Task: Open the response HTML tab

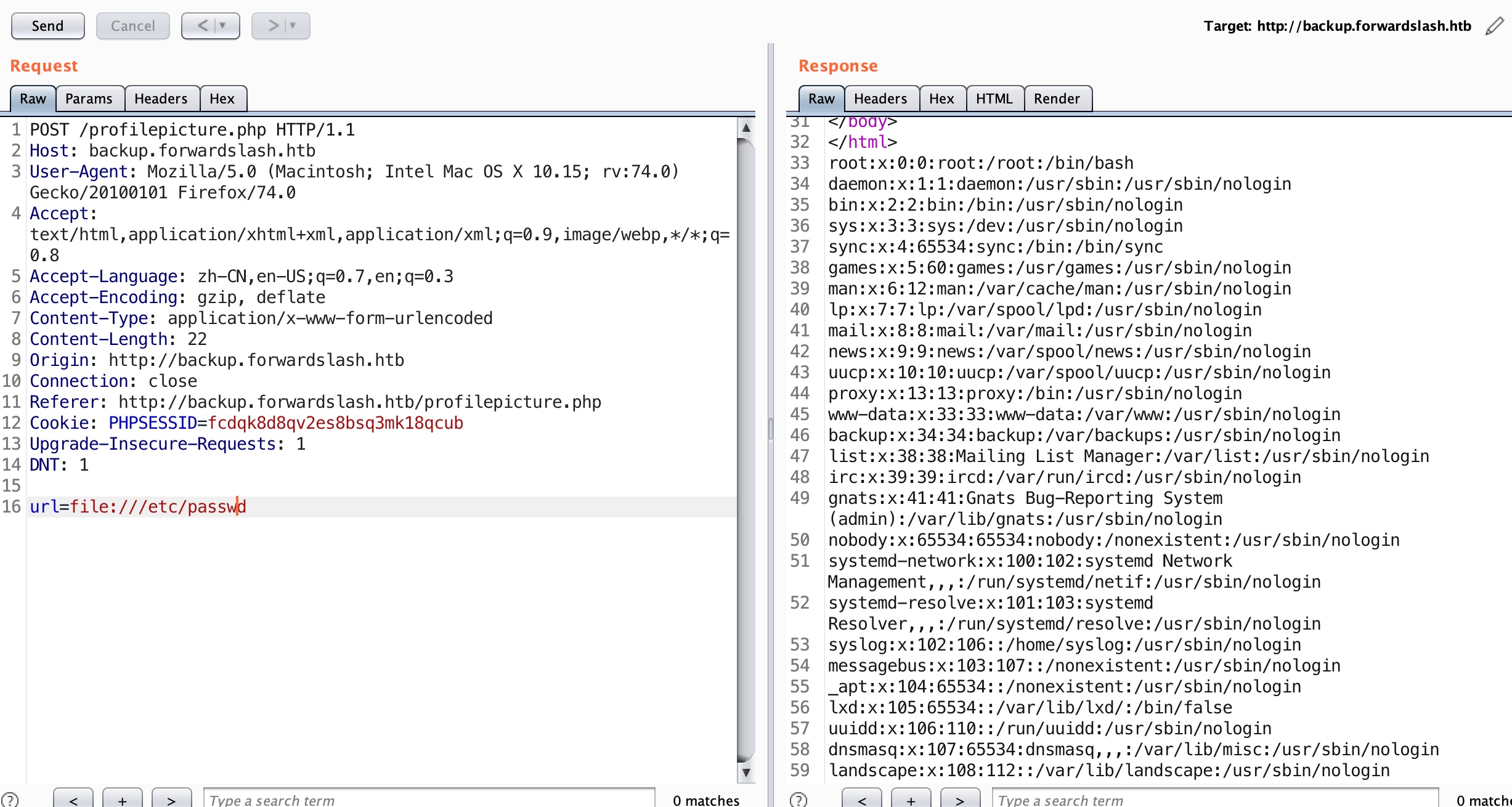Action: [994, 99]
